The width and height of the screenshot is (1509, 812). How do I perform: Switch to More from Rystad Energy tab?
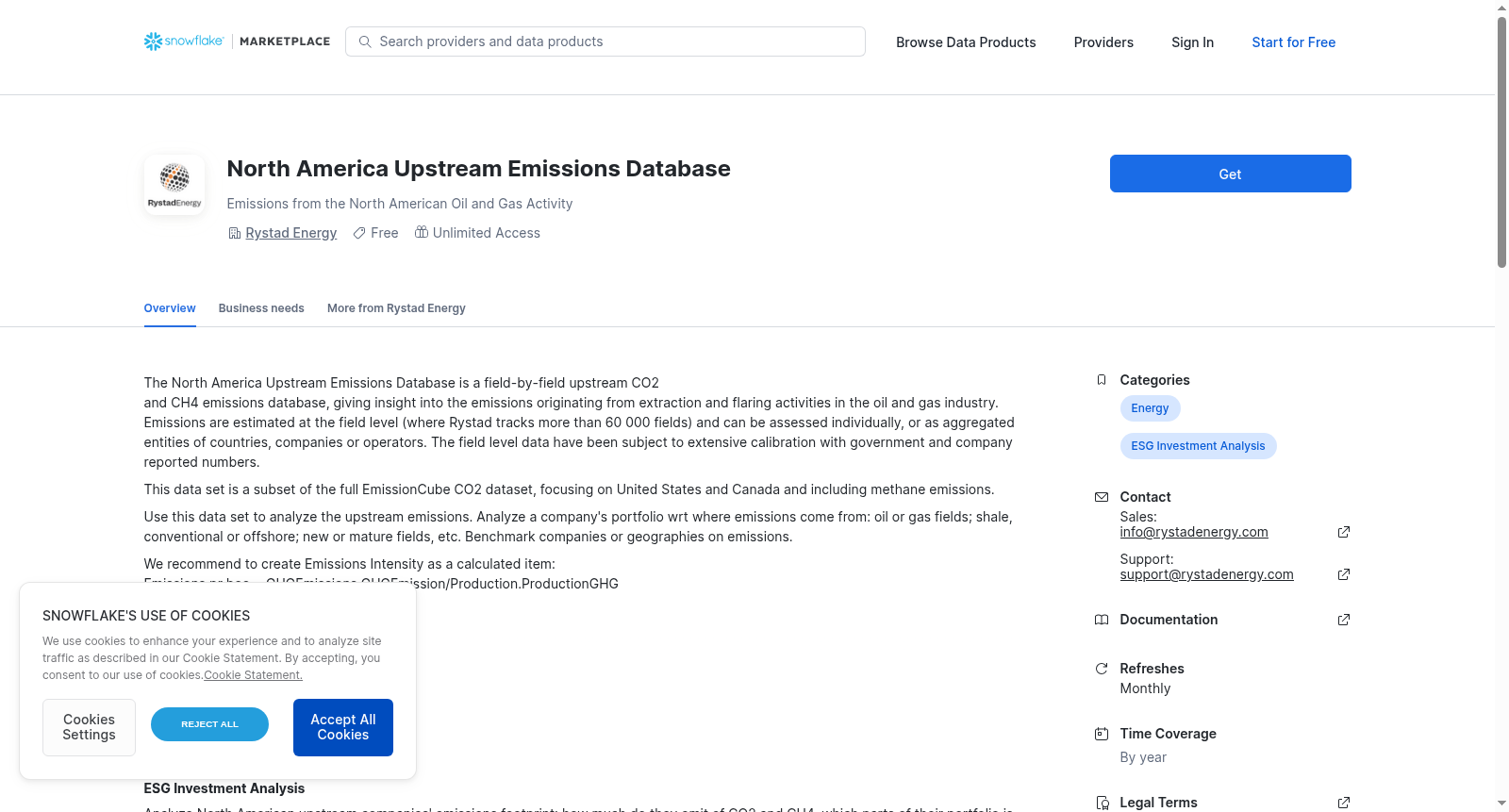point(396,308)
